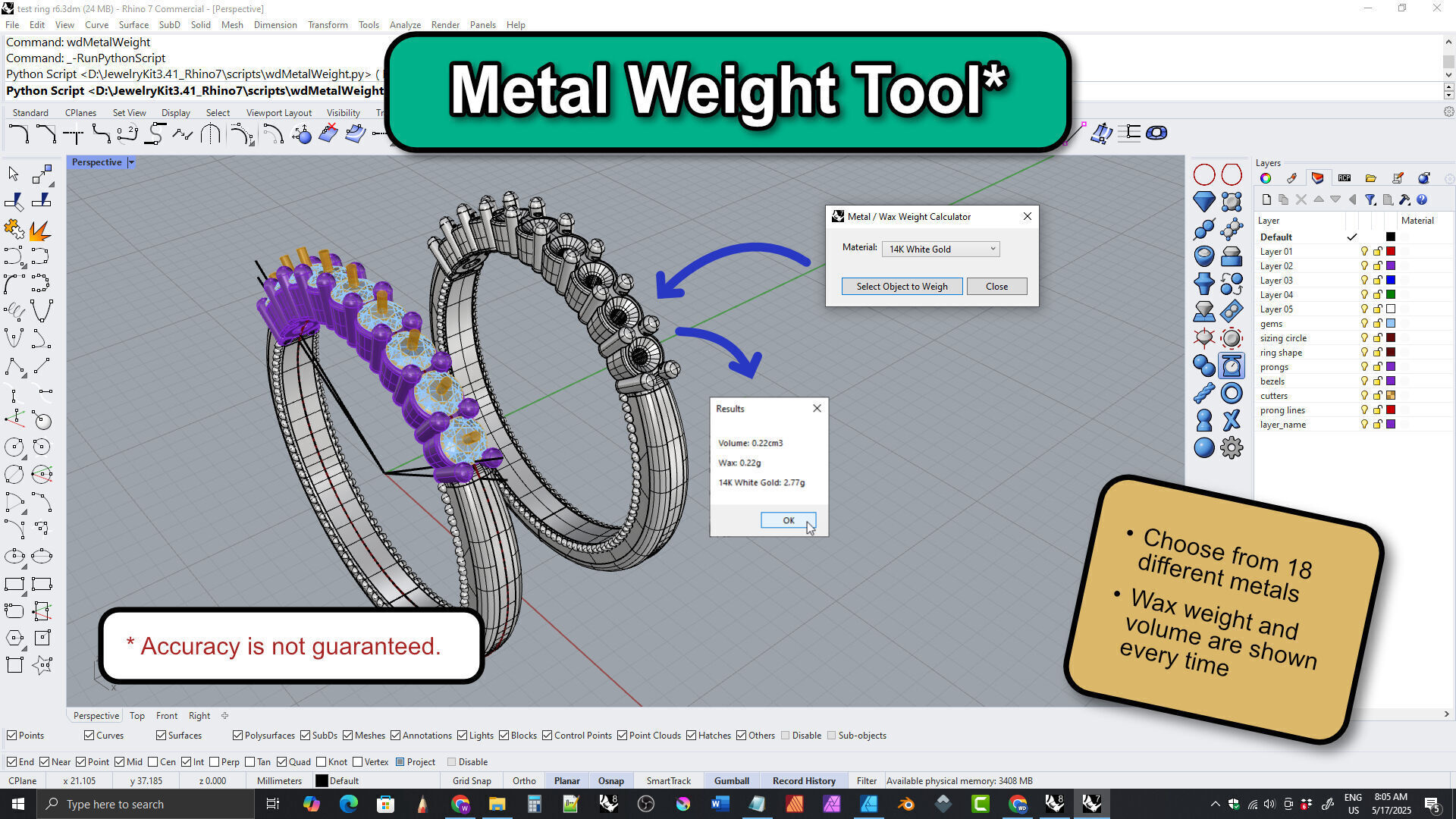
Task: Change gems layer light blue swatch
Action: (x=1391, y=323)
